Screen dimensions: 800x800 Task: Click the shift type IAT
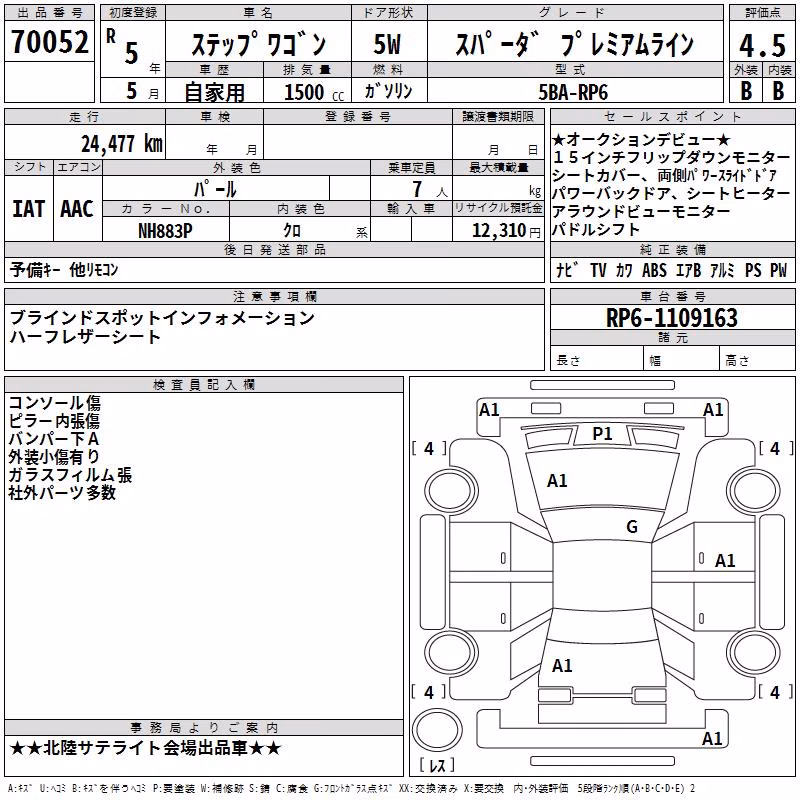(x=28, y=209)
